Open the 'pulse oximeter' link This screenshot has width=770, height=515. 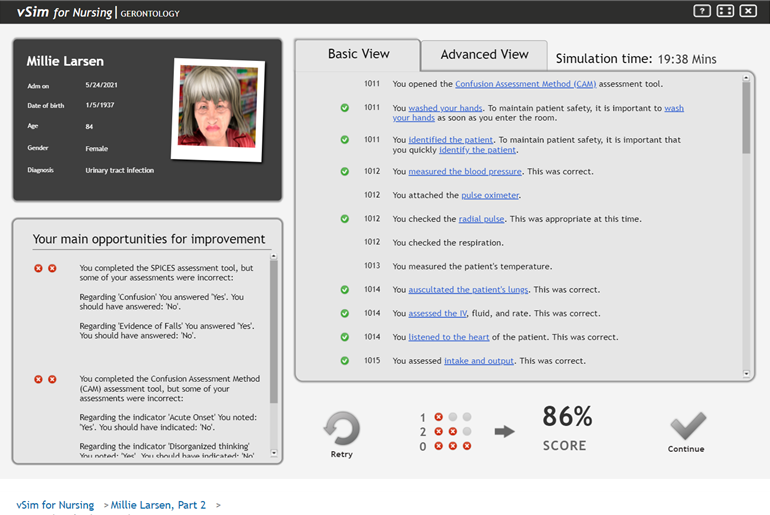[x=490, y=195]
